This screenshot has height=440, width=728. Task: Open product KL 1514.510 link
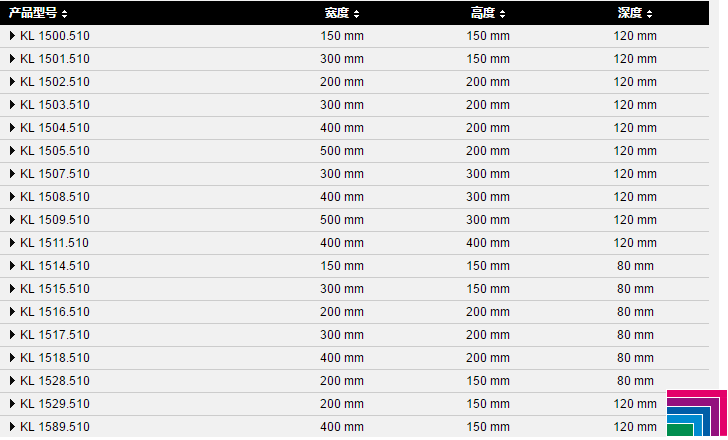tap(55, 266)
